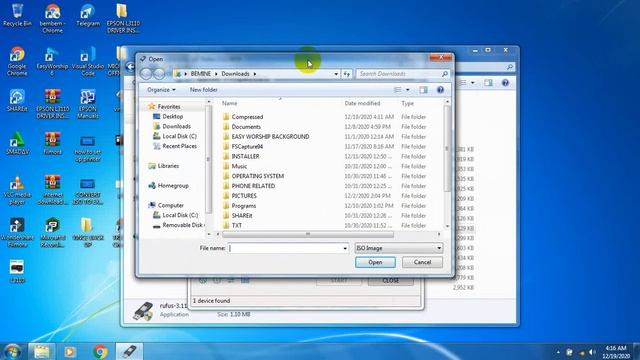Click the Windows Start button
Image resolution: width=640 pixels, height=360 pixels.
click(12, 351)
